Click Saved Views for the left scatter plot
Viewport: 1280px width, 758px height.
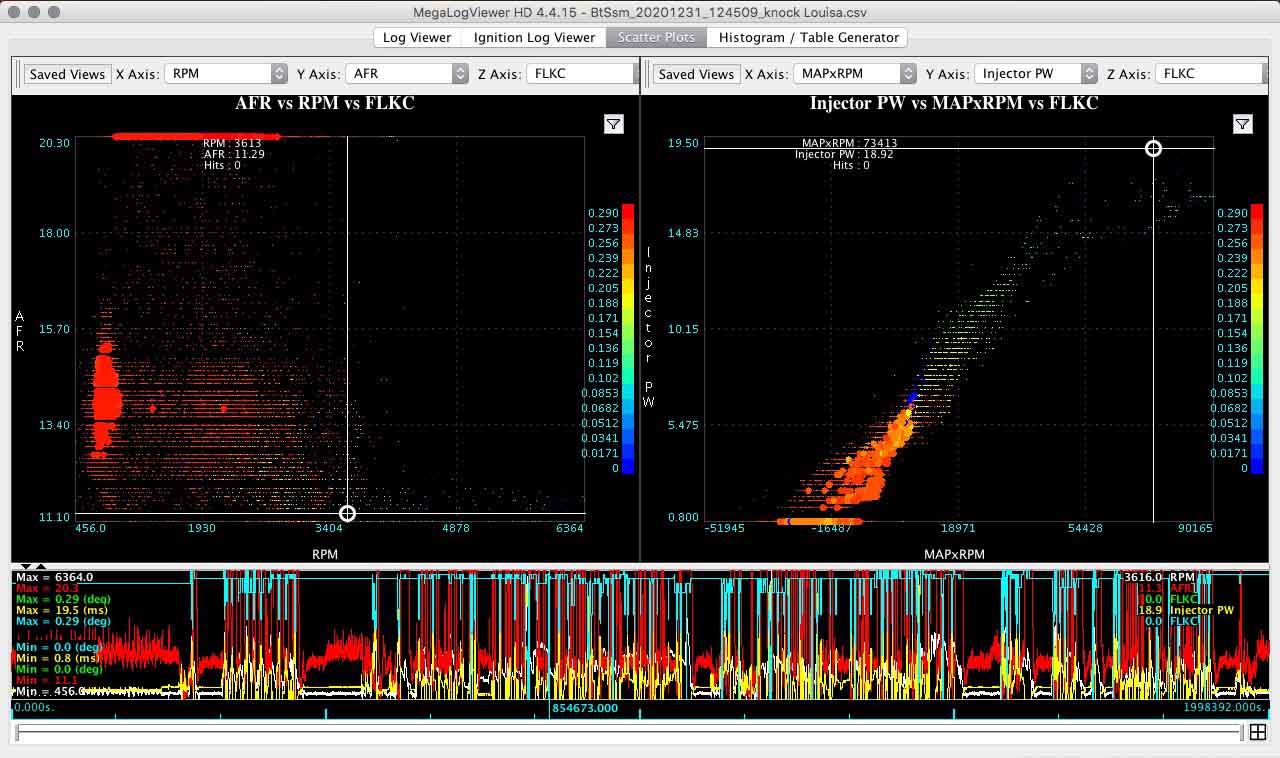coord(67,73)
